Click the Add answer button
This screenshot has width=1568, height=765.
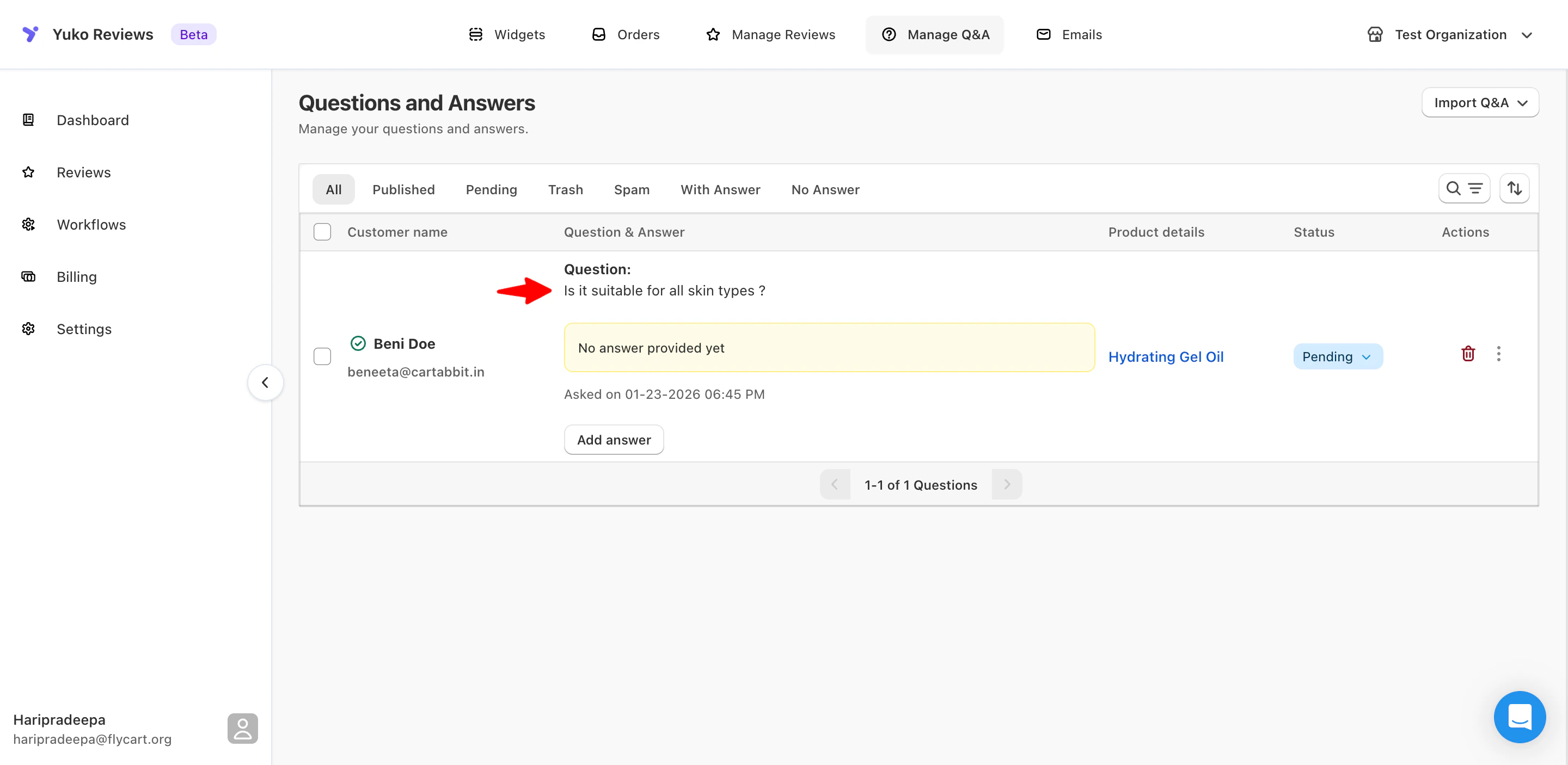[613, 440]
